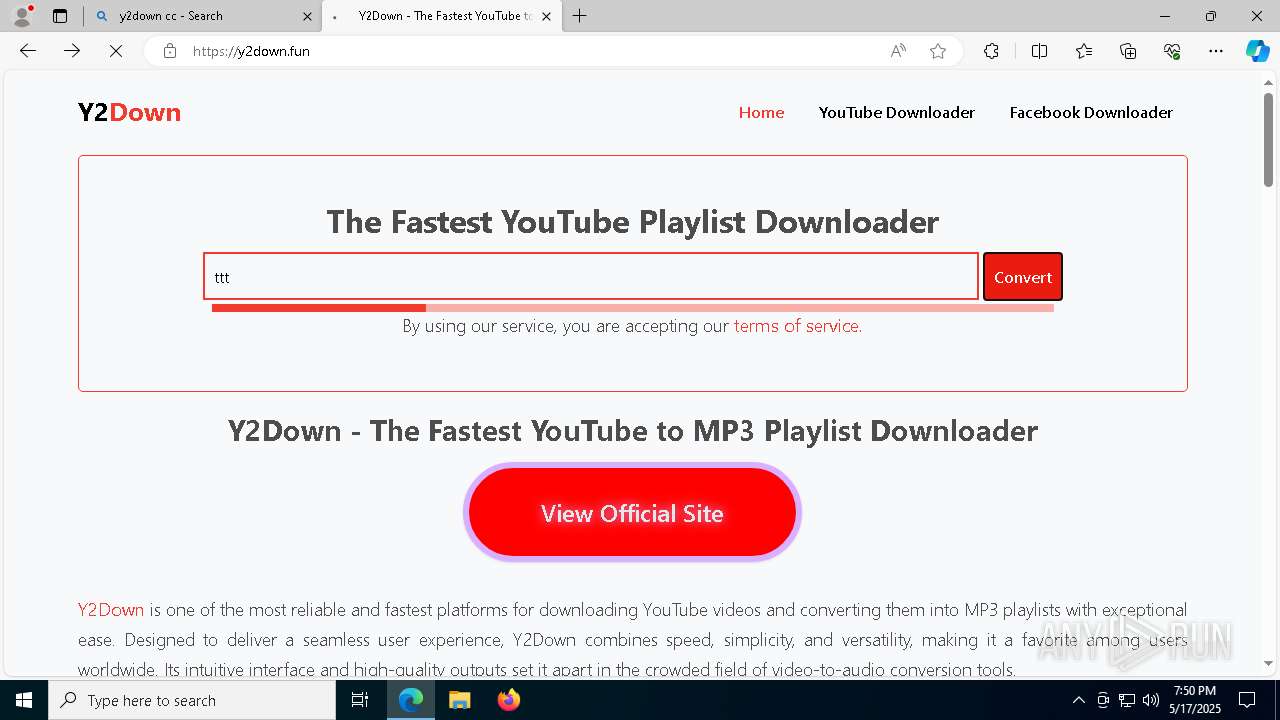Click the scrollbar down arrow

coord(1268,663)
